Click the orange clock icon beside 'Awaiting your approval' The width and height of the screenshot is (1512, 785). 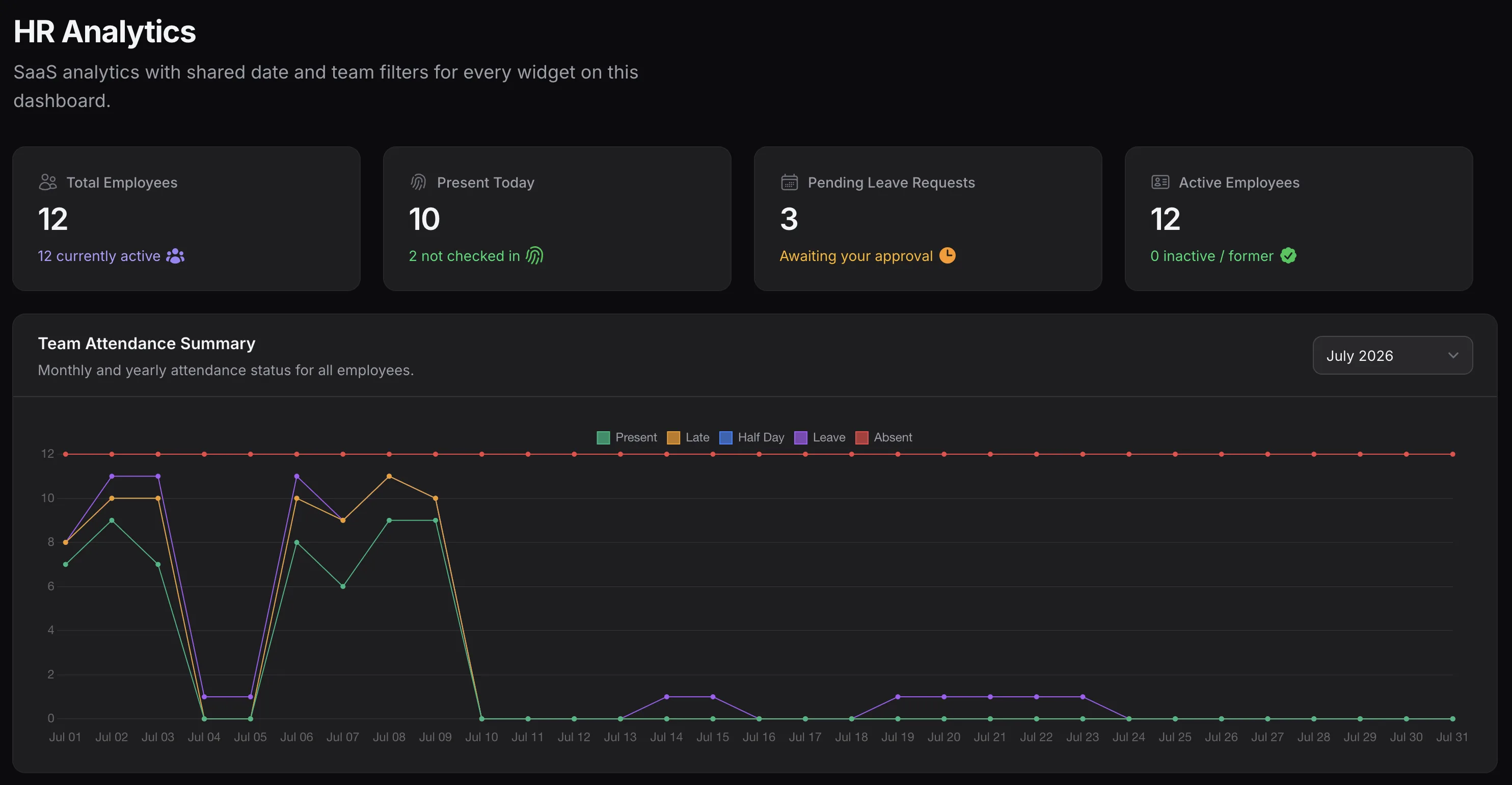(948, 255)
